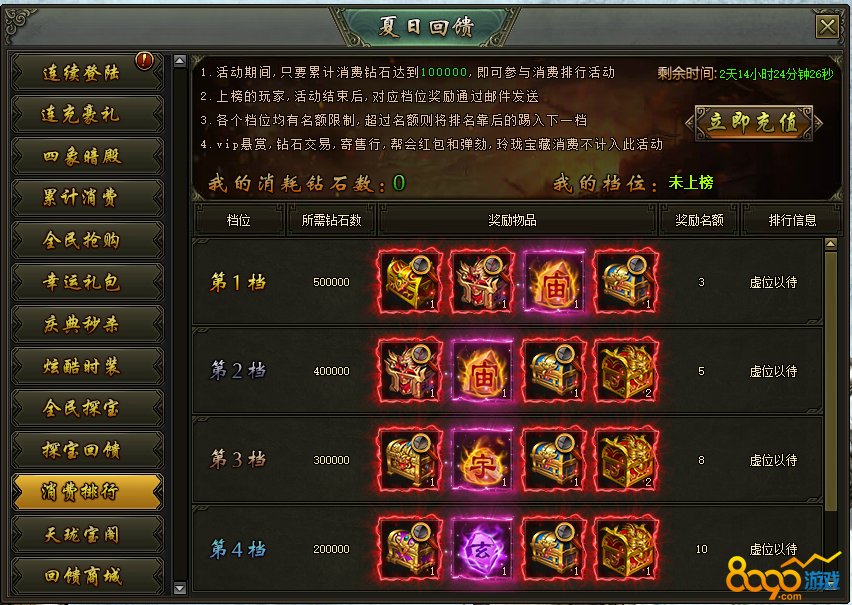The image size is (852, 605).
Task: Click the sidebar scroll up arrow
Action: (180, 61)
